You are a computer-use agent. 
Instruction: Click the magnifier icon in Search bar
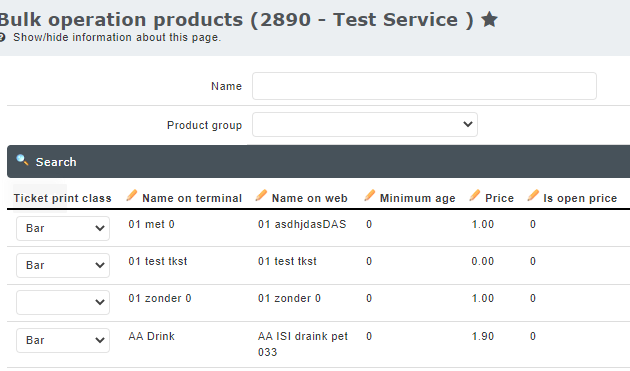[22, 160]
